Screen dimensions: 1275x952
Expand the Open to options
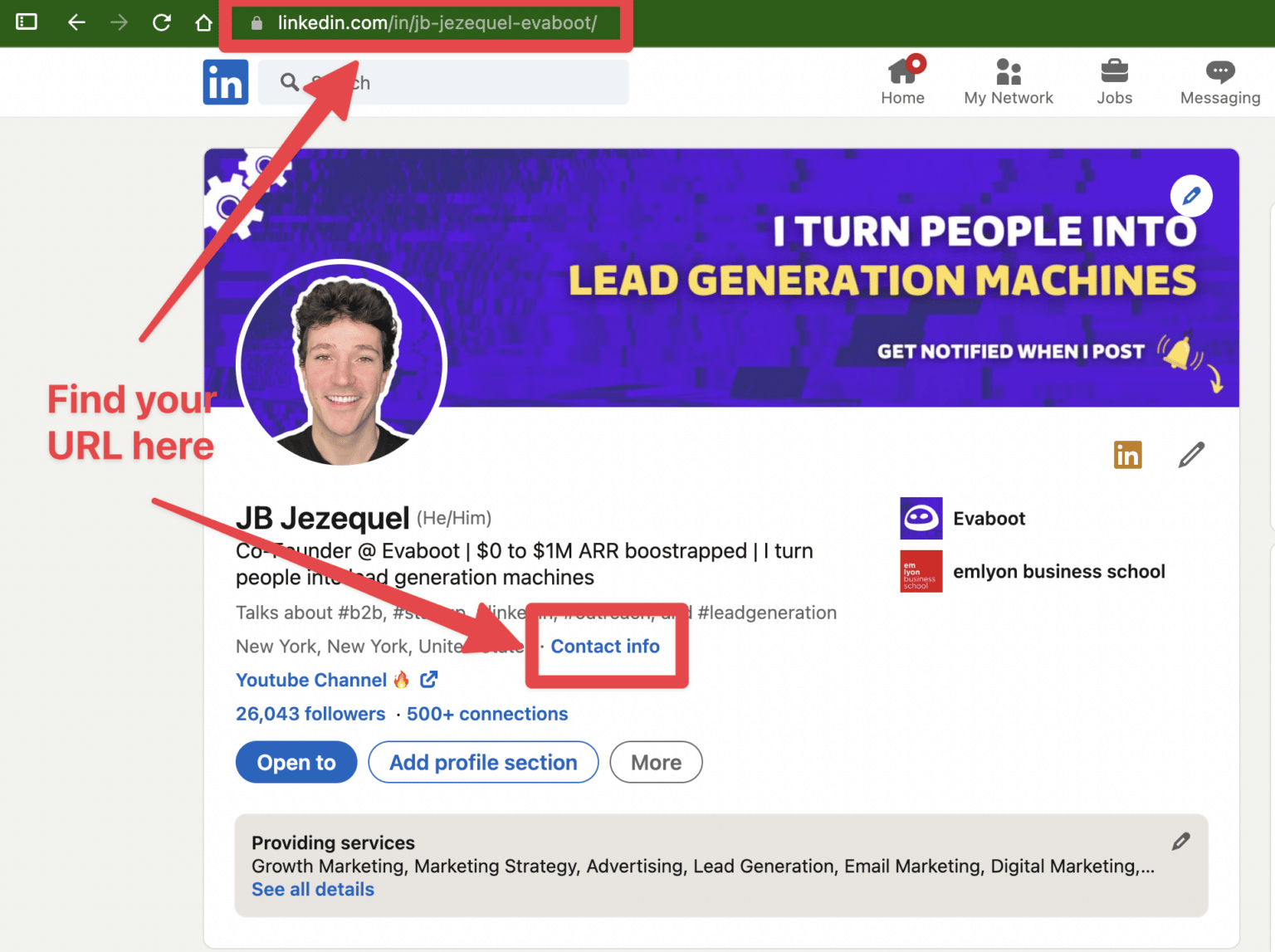coord(296,762)
